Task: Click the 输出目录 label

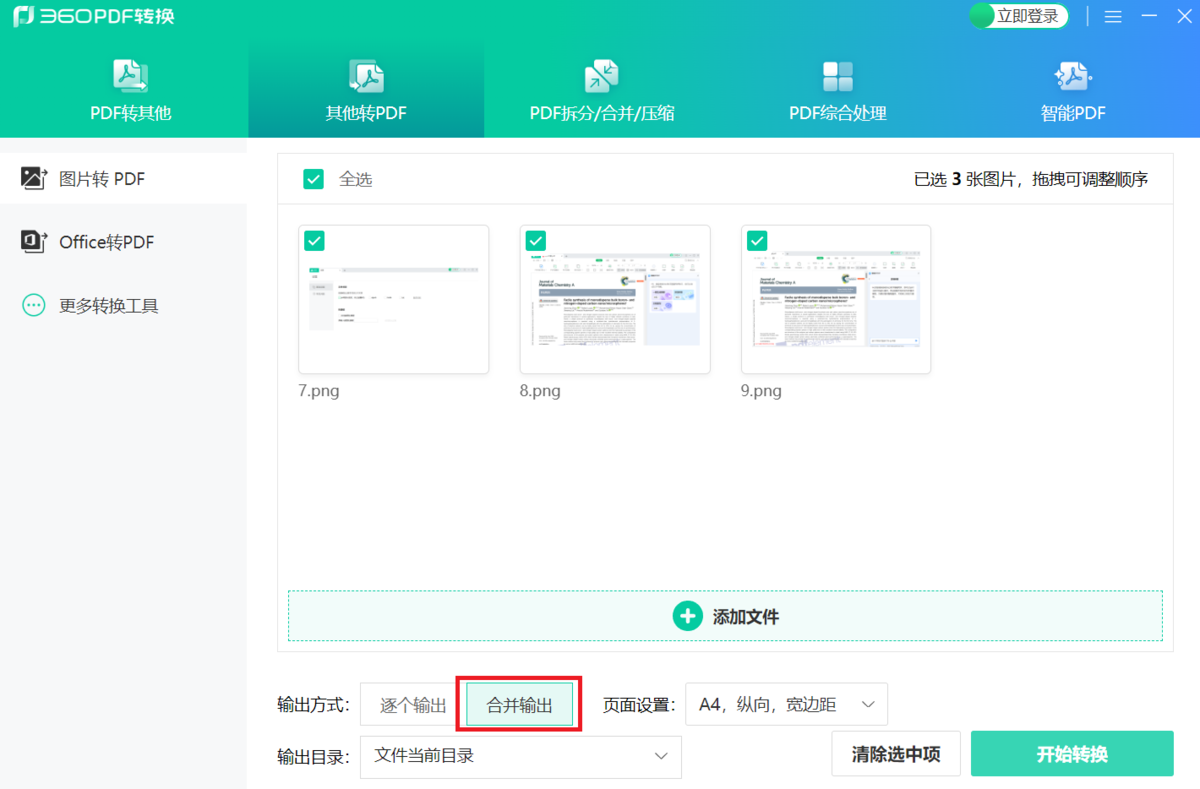Action: coord(313,757)
